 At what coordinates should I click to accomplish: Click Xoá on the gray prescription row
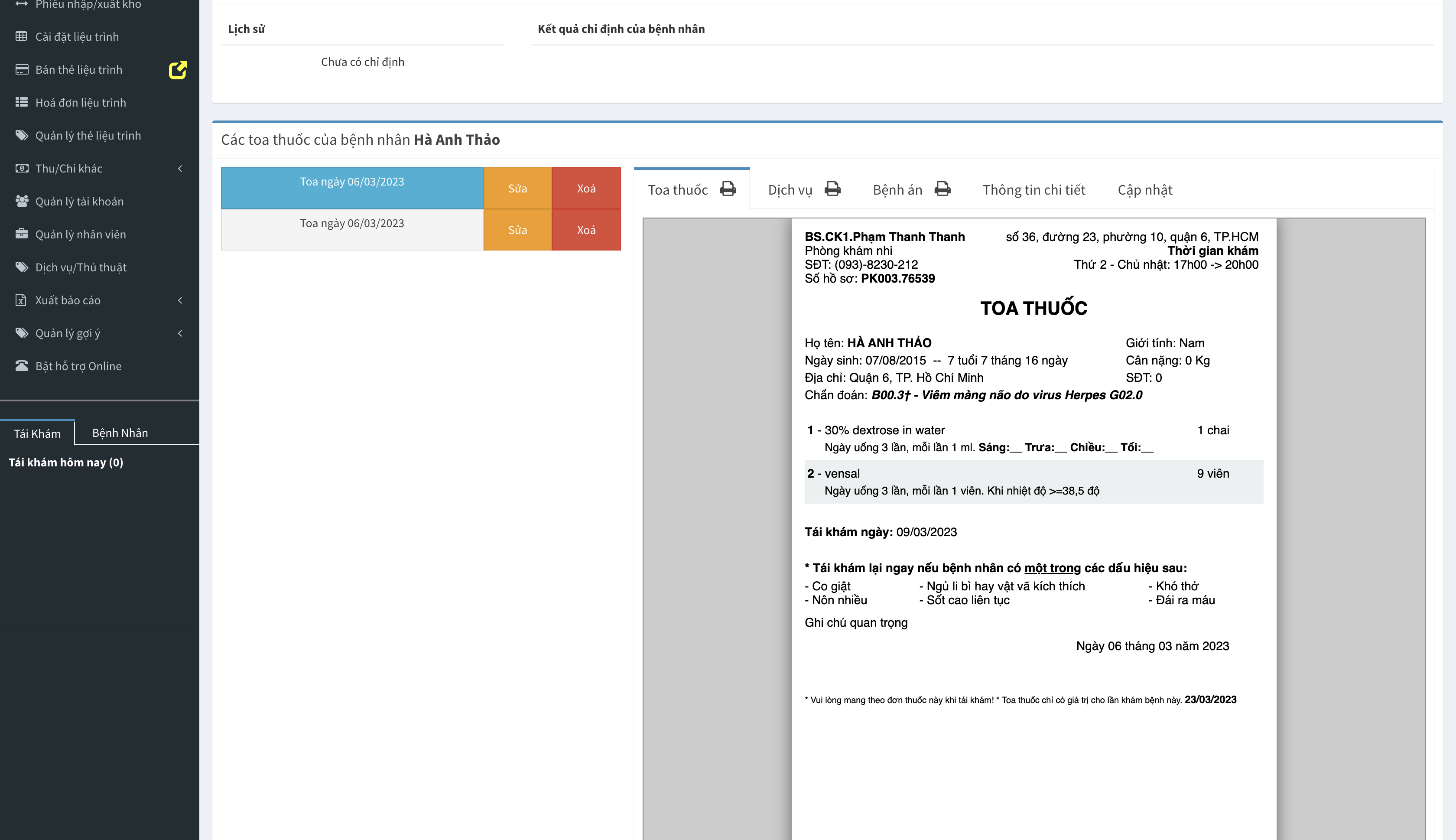coord(586,230)
